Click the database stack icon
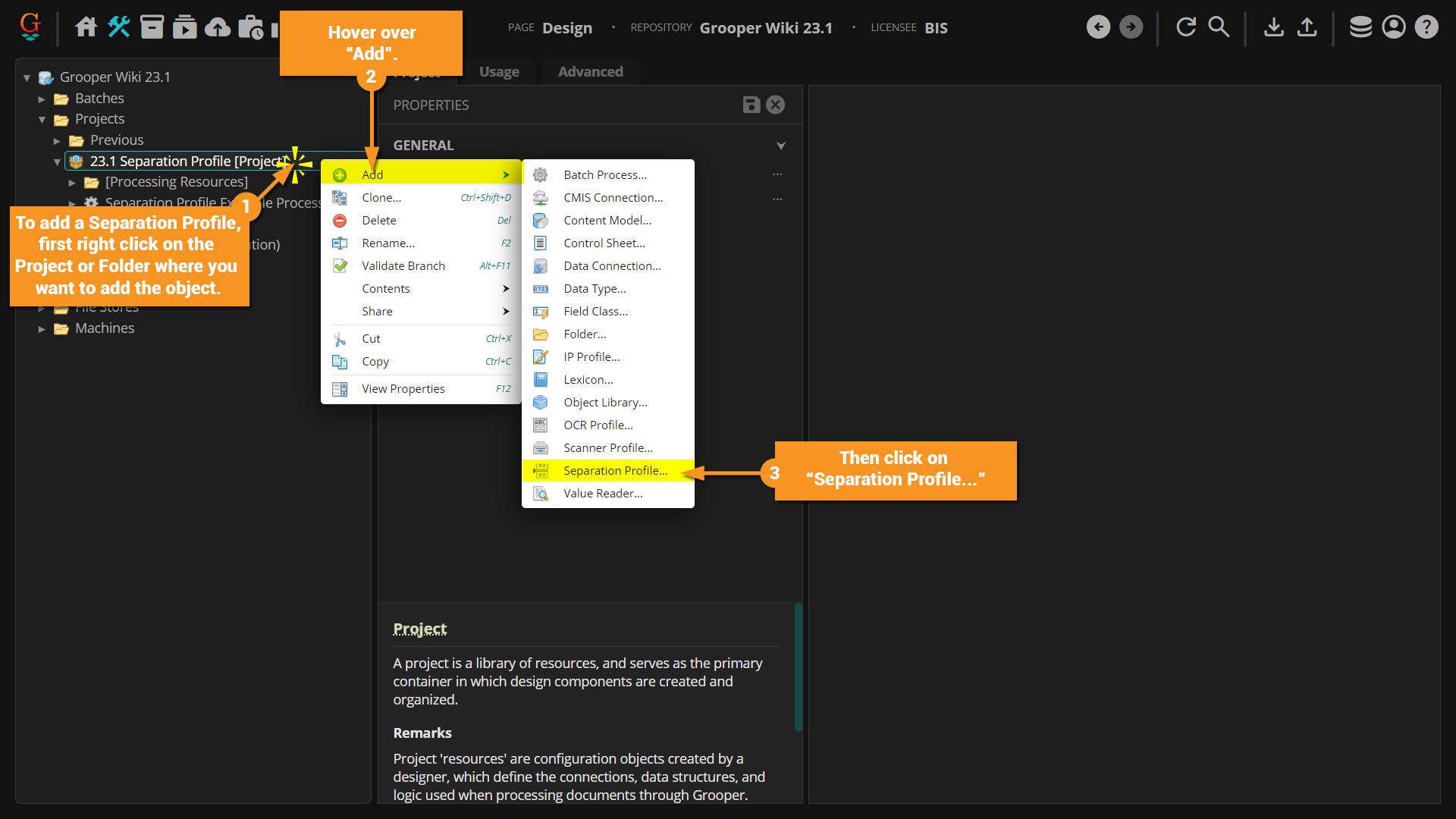Viewport: 1456px width, 819px height. click(1360, 27)
